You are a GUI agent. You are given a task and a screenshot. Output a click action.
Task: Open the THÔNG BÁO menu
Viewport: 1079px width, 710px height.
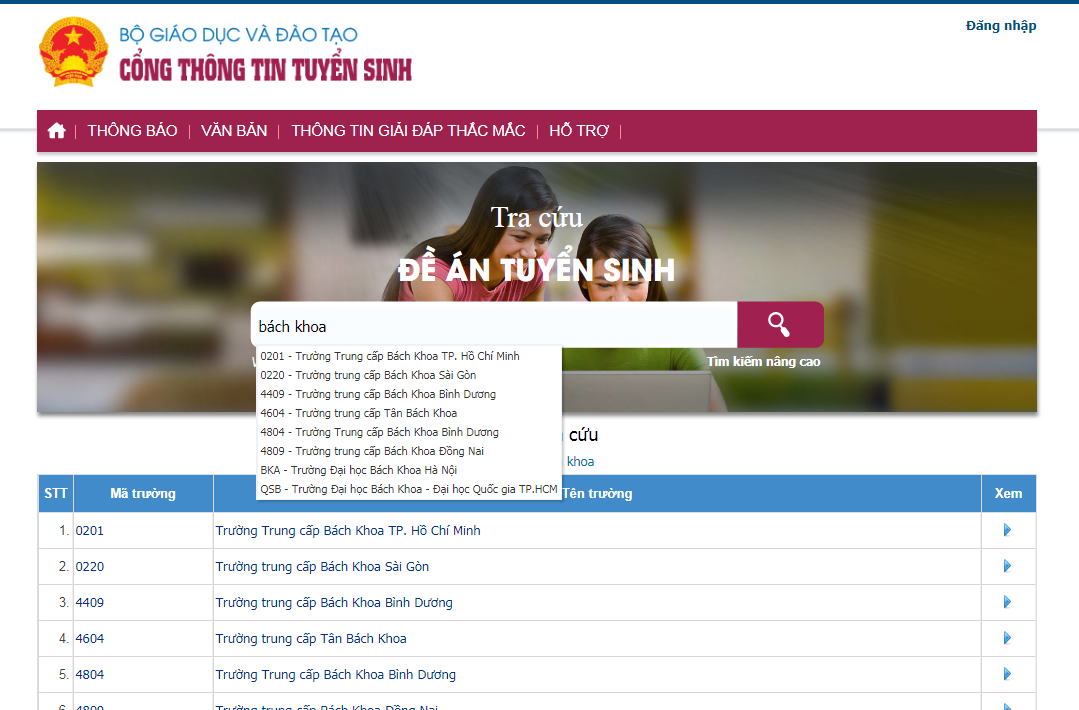pyautogui.click(x=132, y=131)
